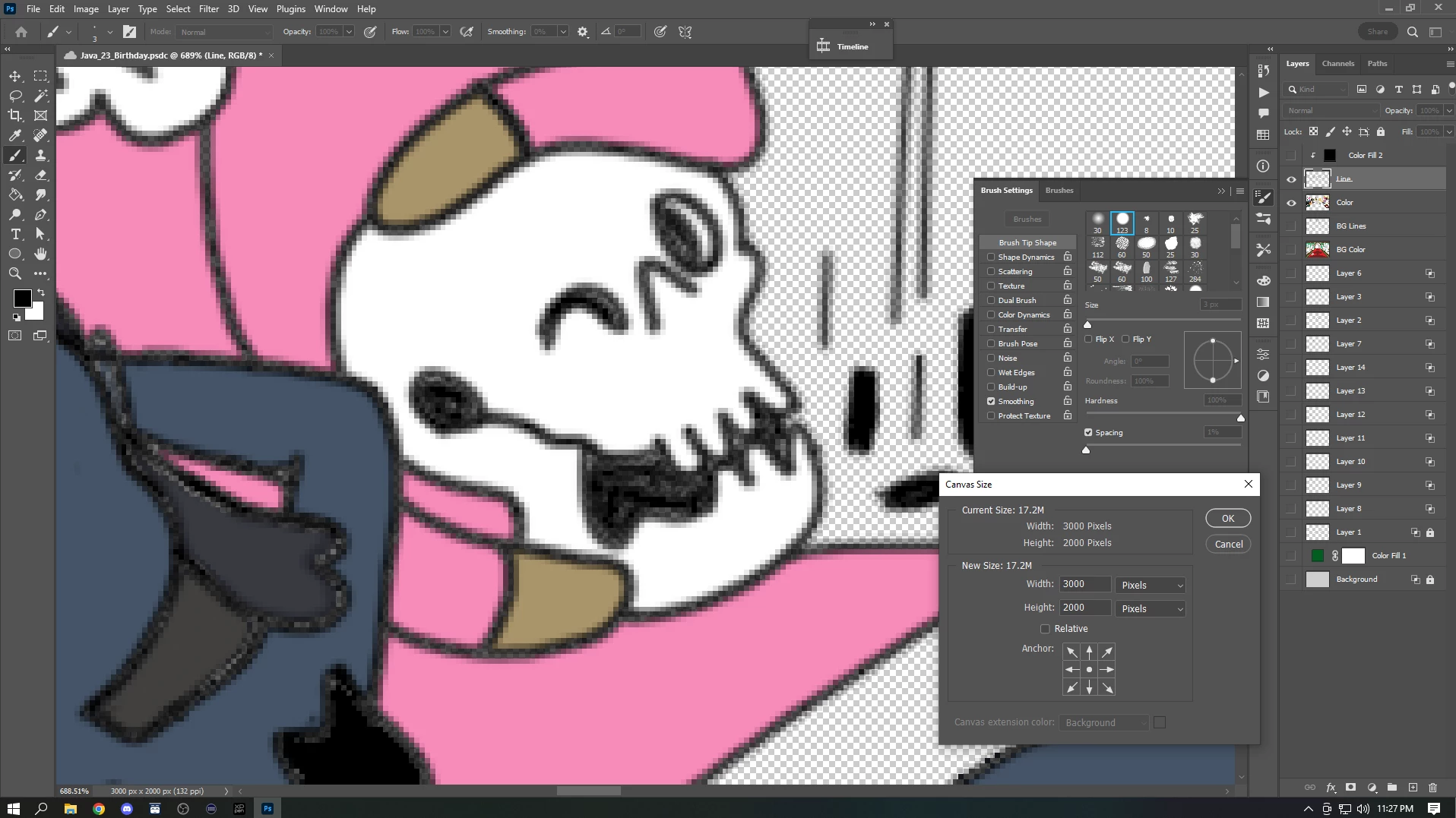
Task: Create new group folder icon
Action: pos(1392,788)
